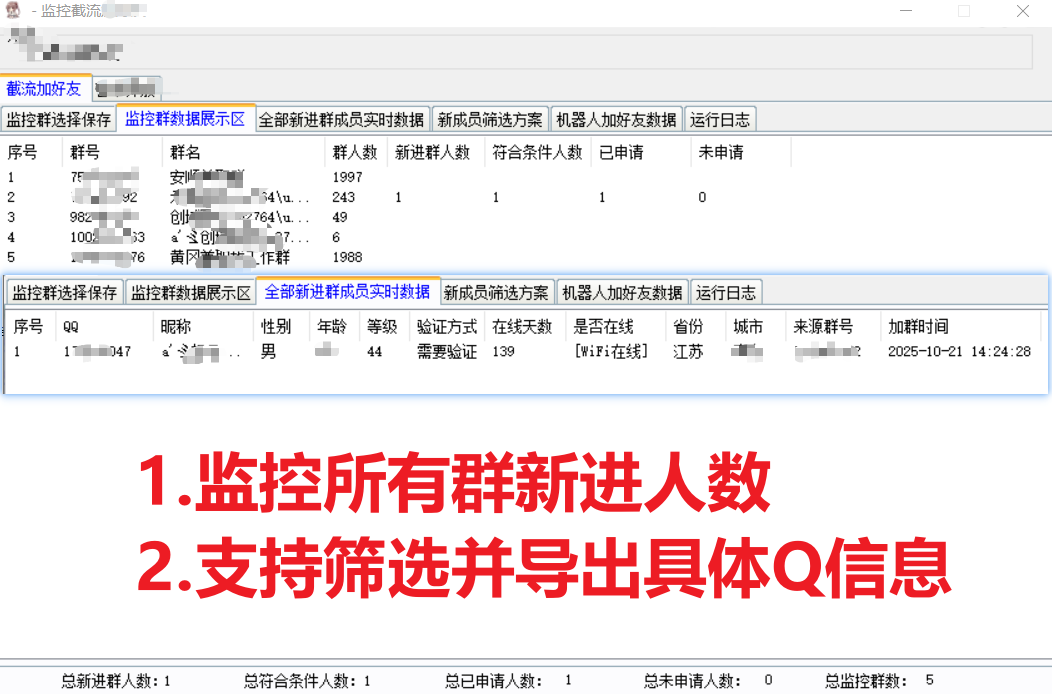Sort members by 加群时间 column header
Screen dimensions: 1052x694
(918, 327)
